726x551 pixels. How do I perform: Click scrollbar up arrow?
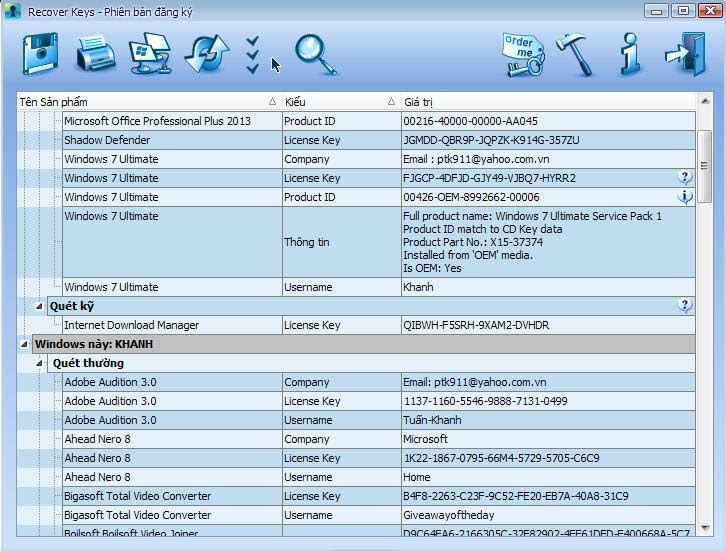pyautogui.click(x=705, y=100)
